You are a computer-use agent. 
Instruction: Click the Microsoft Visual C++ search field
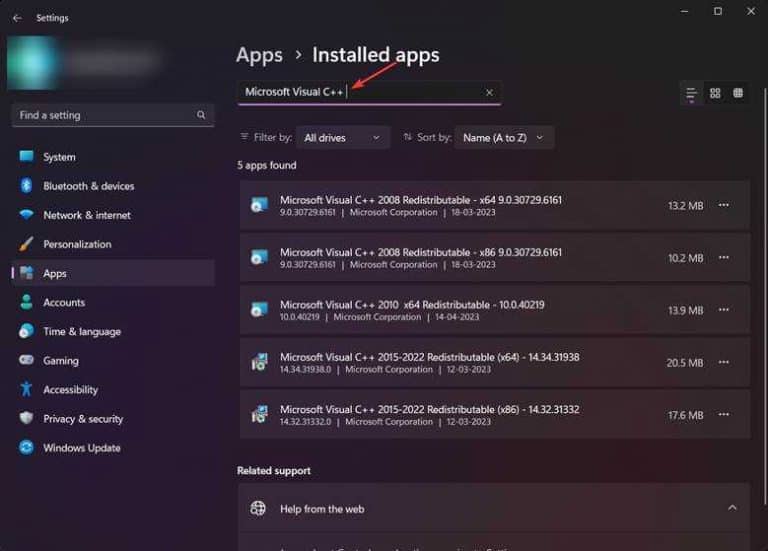click(x=410, y=92)
